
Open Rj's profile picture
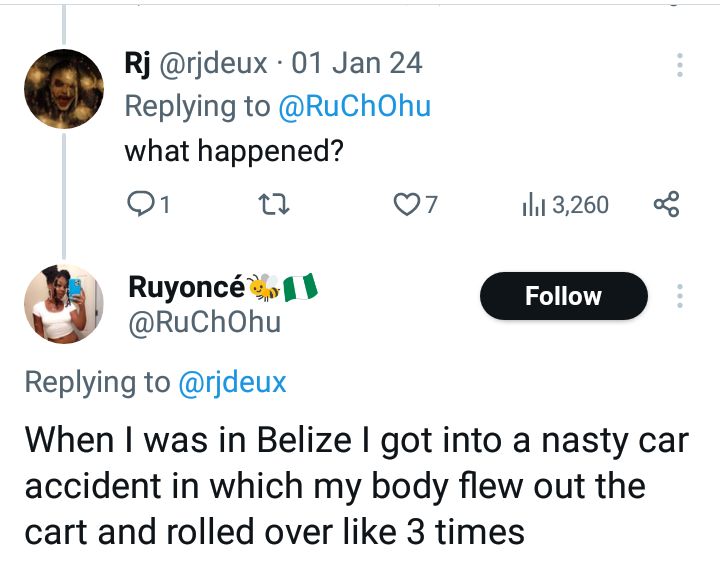pos(64,90)
